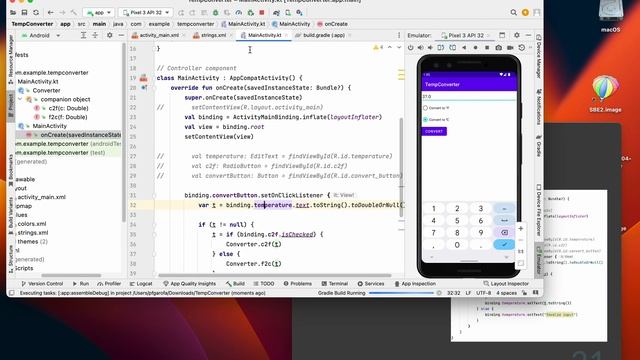The width and height of the screenshot is (640, 360).
Task: Go to next highlighted warning down arrow
Action: [x=399, y=48]
